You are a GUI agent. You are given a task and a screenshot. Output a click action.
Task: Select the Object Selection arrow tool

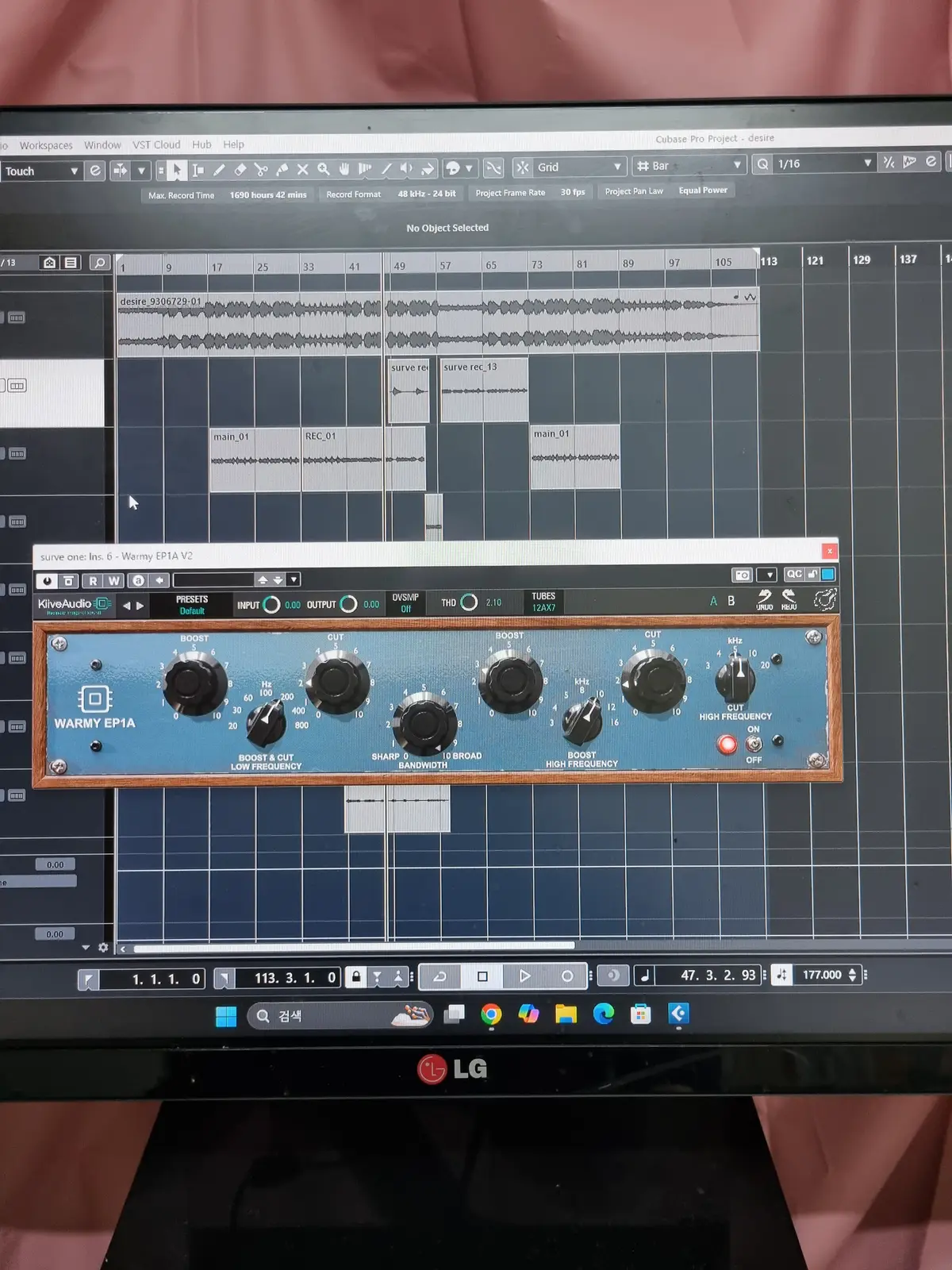pyautogui.click(x=177, y=170)
